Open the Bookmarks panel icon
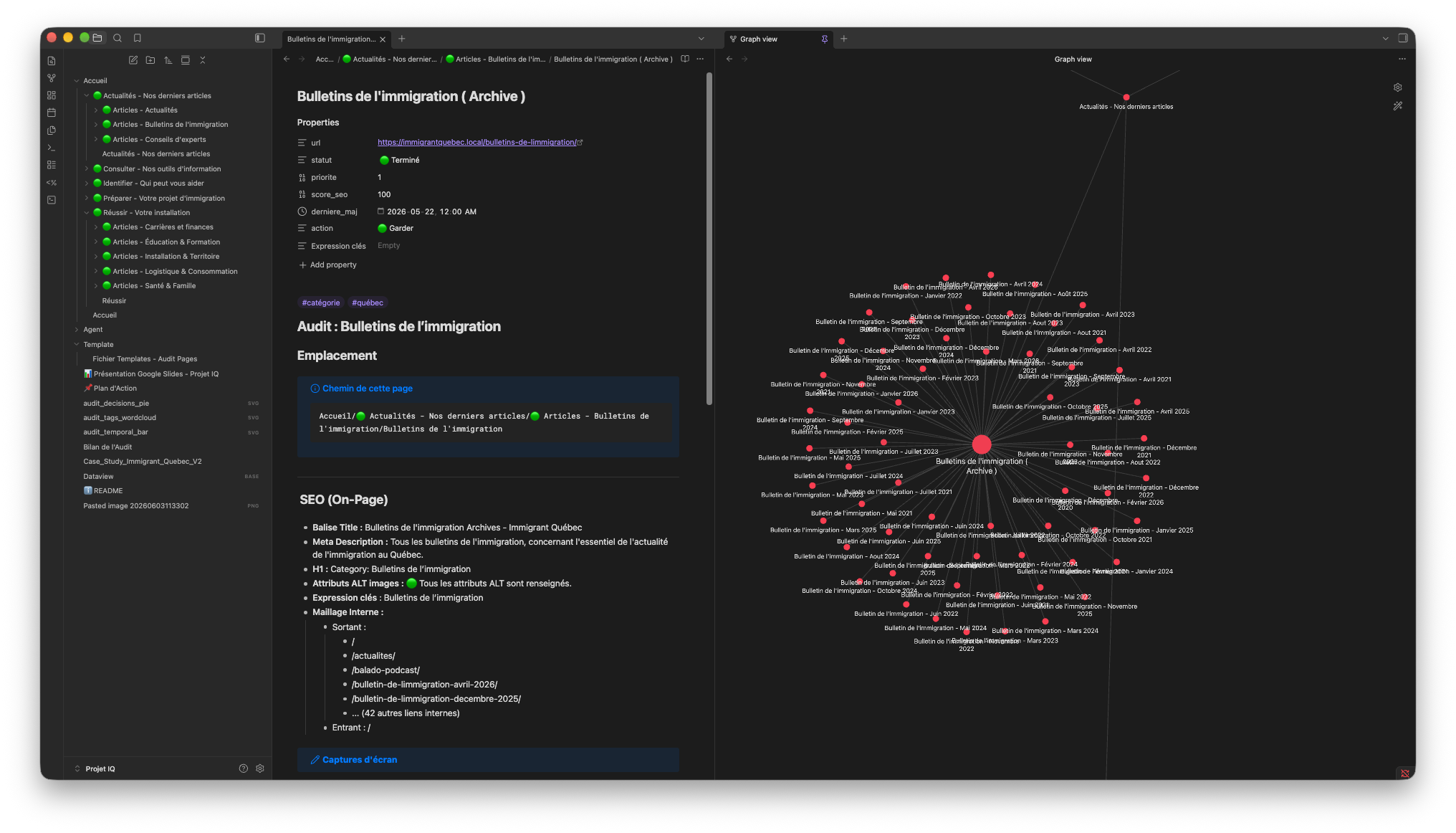Screen dimensions: 1456x833 point(138,38)
